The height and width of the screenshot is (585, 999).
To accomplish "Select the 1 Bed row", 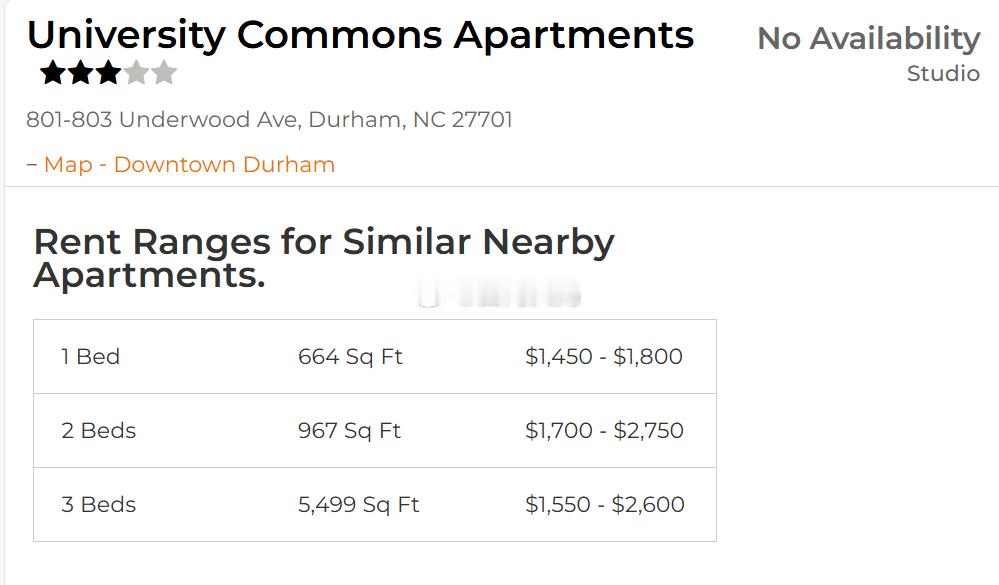I will pos(375,357).
